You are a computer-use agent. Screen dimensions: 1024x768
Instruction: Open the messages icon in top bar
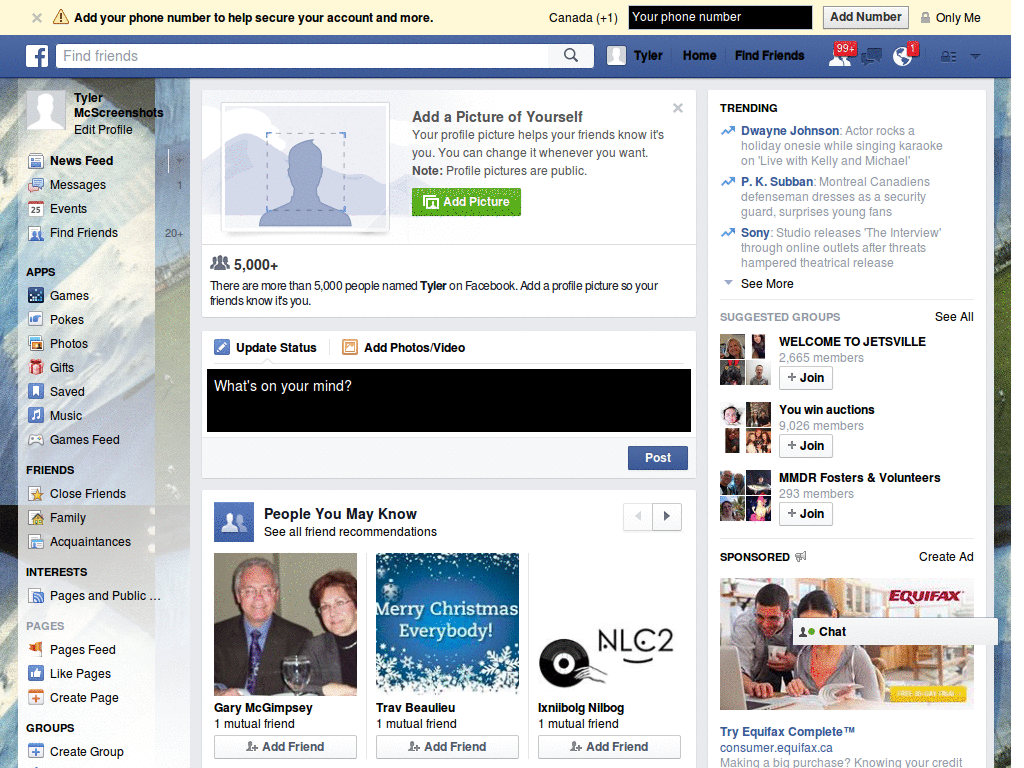[871, 57]
